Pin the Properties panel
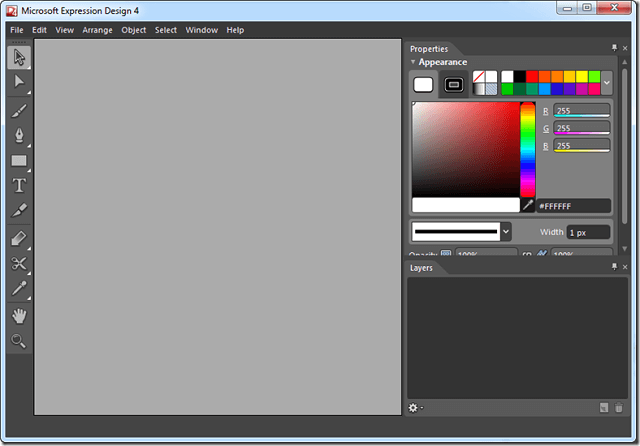This screenshot has height=446, width=640. (x=614, y=48)
